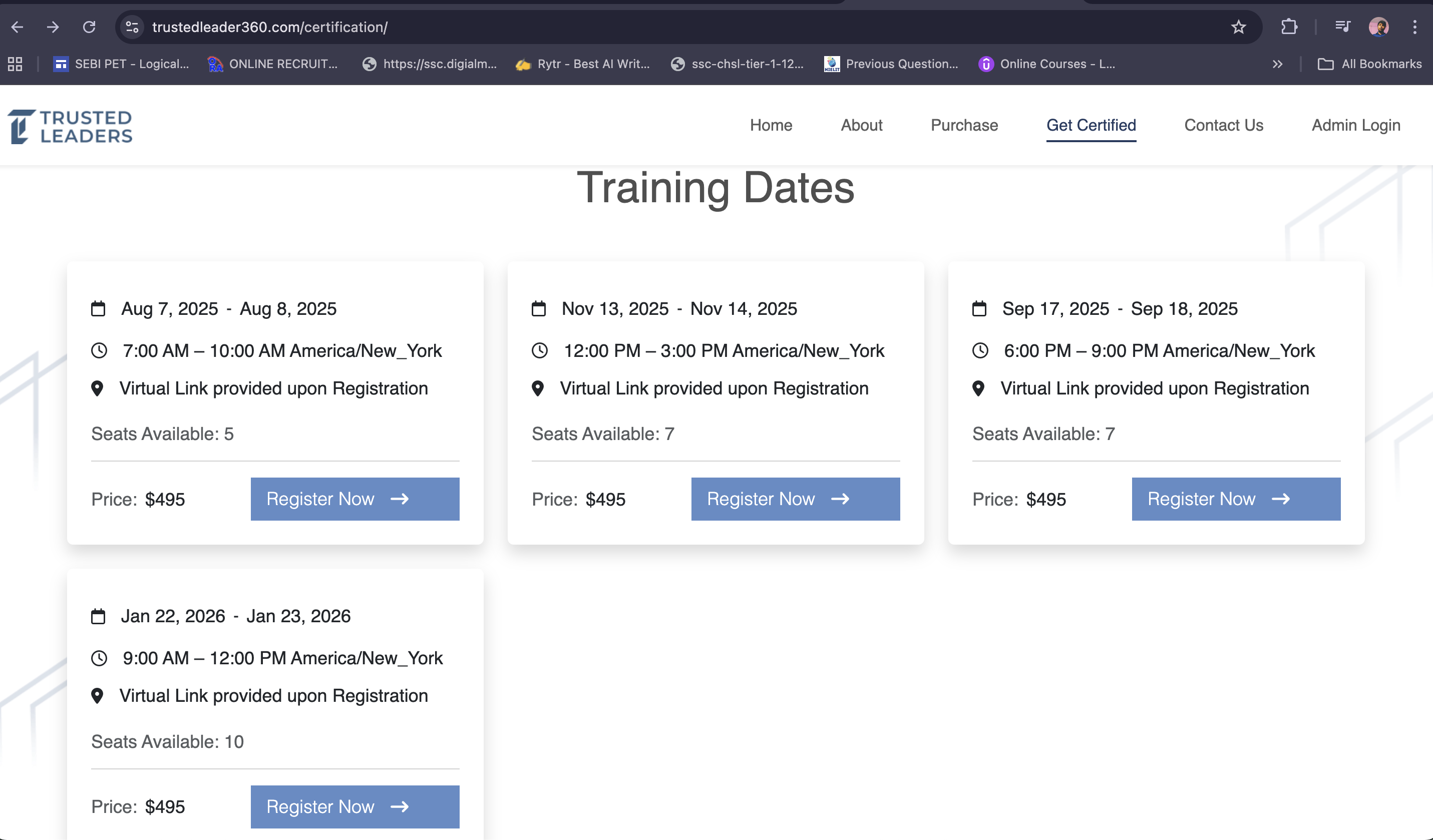Open Chrome three-dot menu
Image resolution: width=1433 pixels, height=840 pixels.
[x=1415, y=27]
